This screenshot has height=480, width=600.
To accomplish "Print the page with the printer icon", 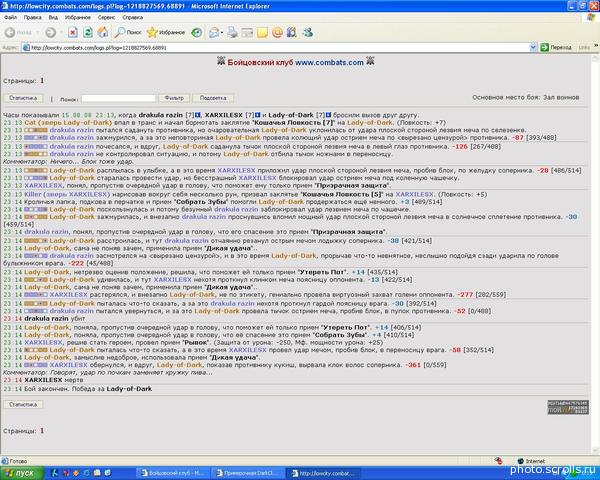I will point(232,33).
